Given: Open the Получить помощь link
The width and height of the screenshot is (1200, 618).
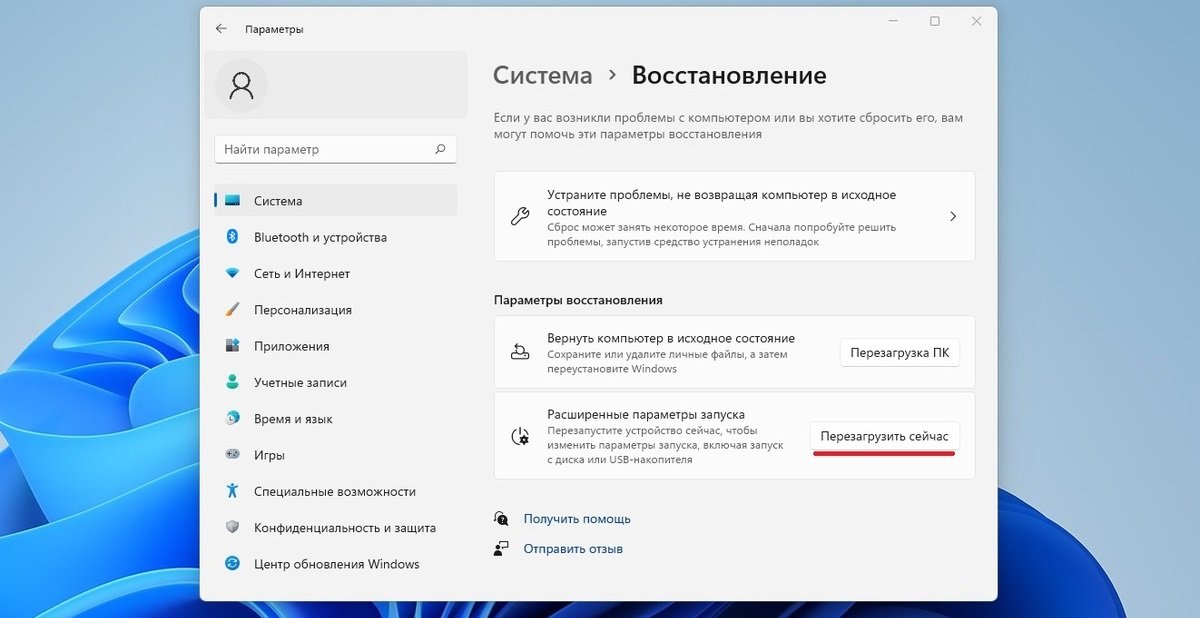Looking at the screenshot, I should [x=577, y=519].
